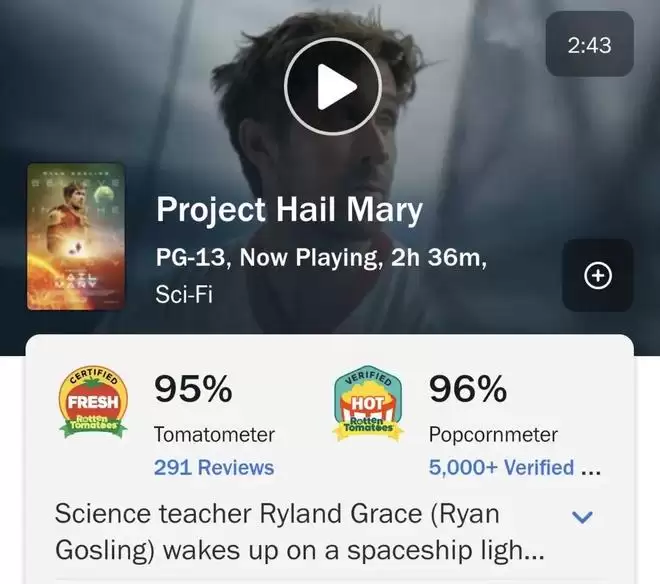Tap the Science teacher Ryland Grace synopsis
Screen dimensions: 660x584
[276, 514]
